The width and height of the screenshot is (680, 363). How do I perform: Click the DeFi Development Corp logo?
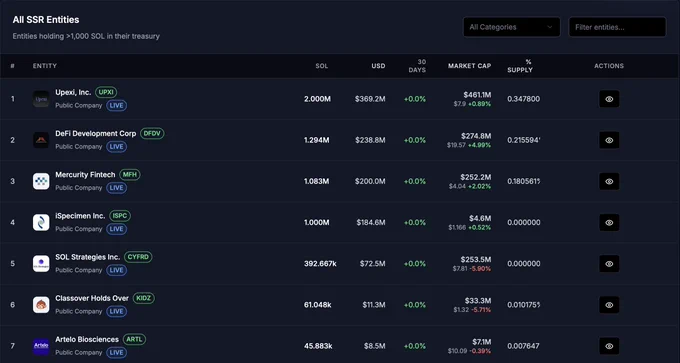tap(41, 140)
